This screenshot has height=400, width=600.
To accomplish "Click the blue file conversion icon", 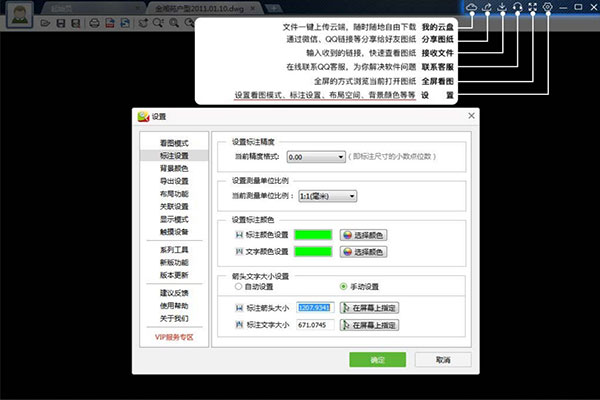I will click(125, 23).
